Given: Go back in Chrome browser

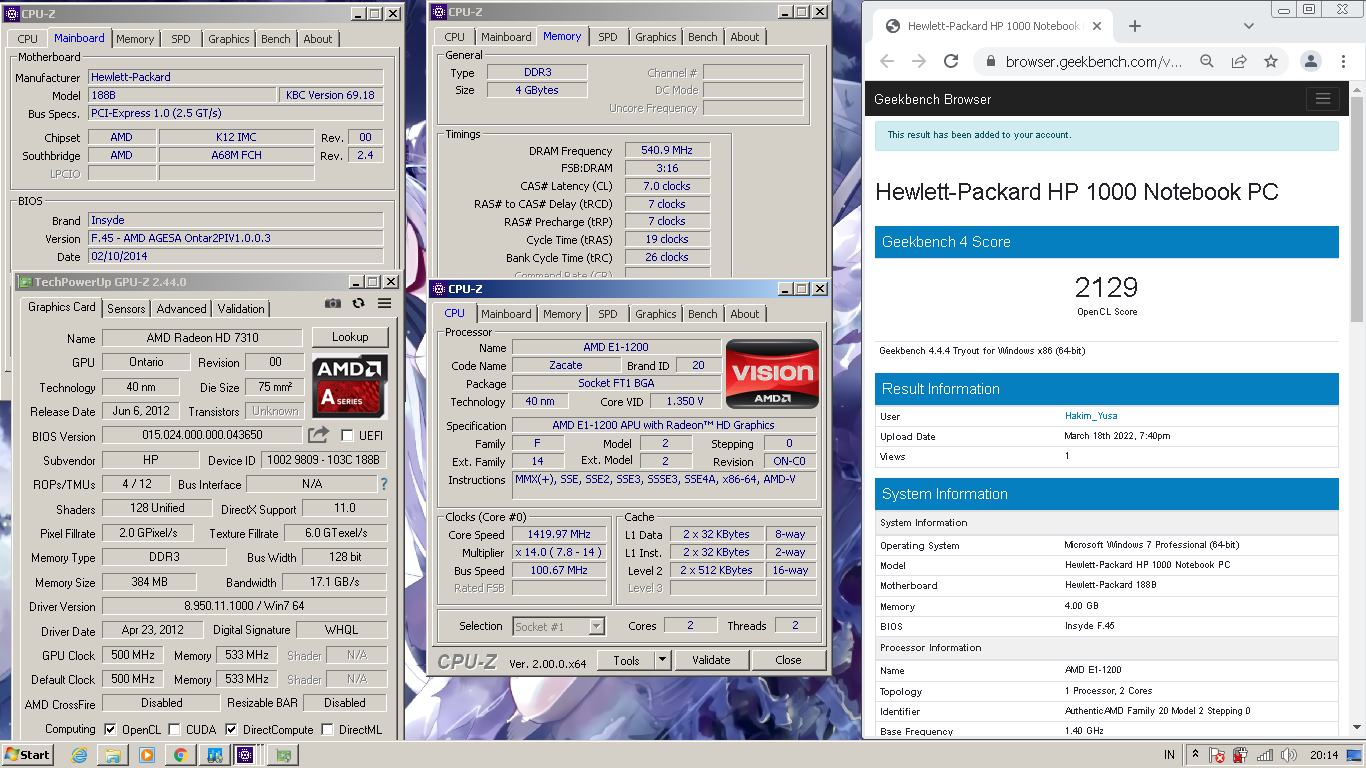Looking at the screenshot, I should click(x=887, y=61).
